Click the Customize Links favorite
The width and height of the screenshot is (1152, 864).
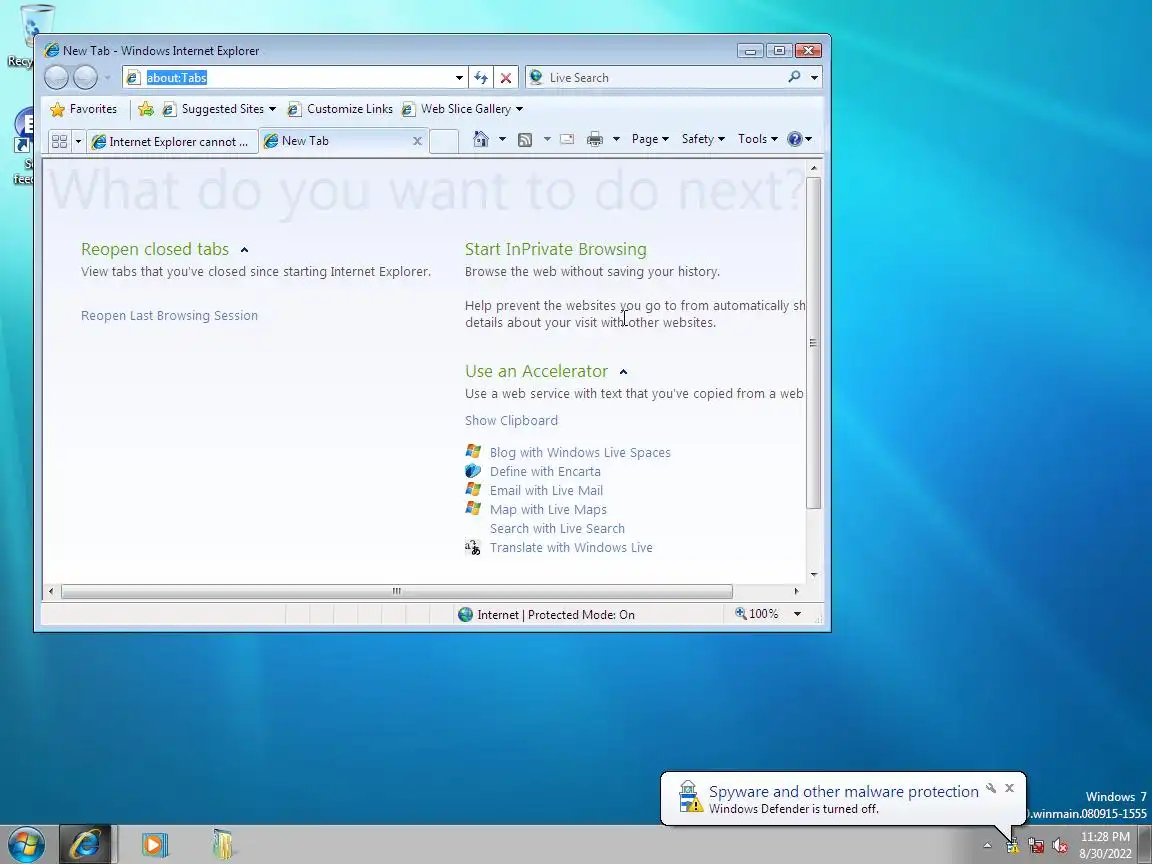pyautogui.click(x=340, y=109)
